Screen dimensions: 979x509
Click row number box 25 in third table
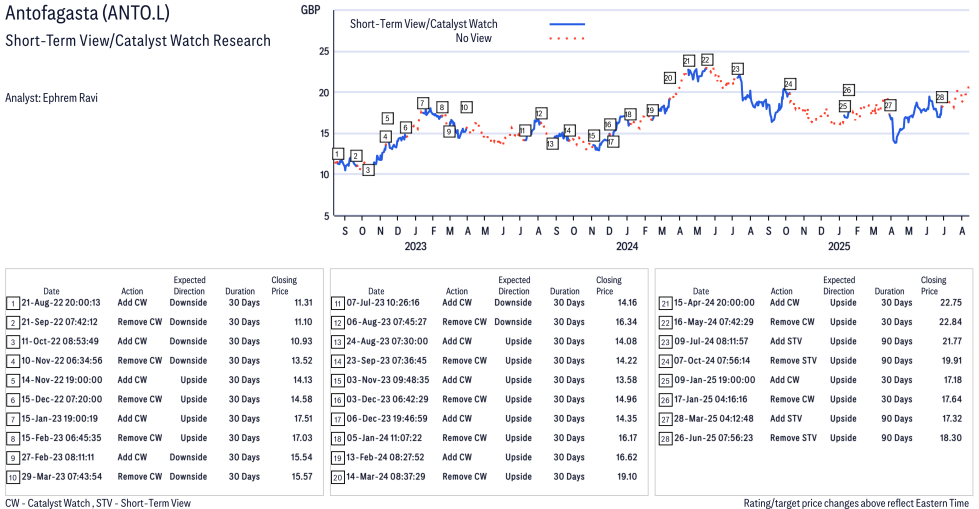pyautogui.click(x=665, y=380)
